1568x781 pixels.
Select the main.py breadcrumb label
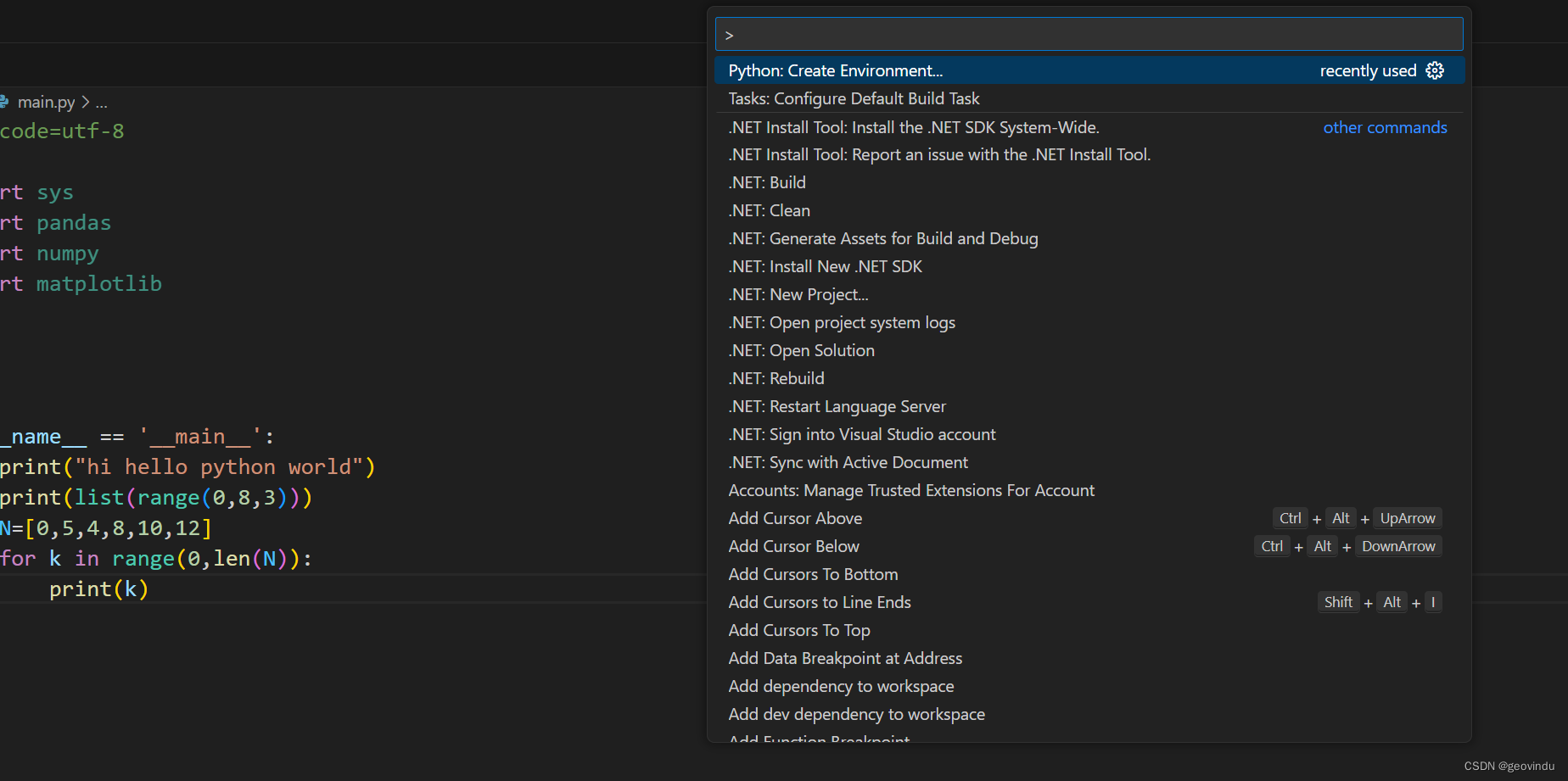click(x=45, y=102)
